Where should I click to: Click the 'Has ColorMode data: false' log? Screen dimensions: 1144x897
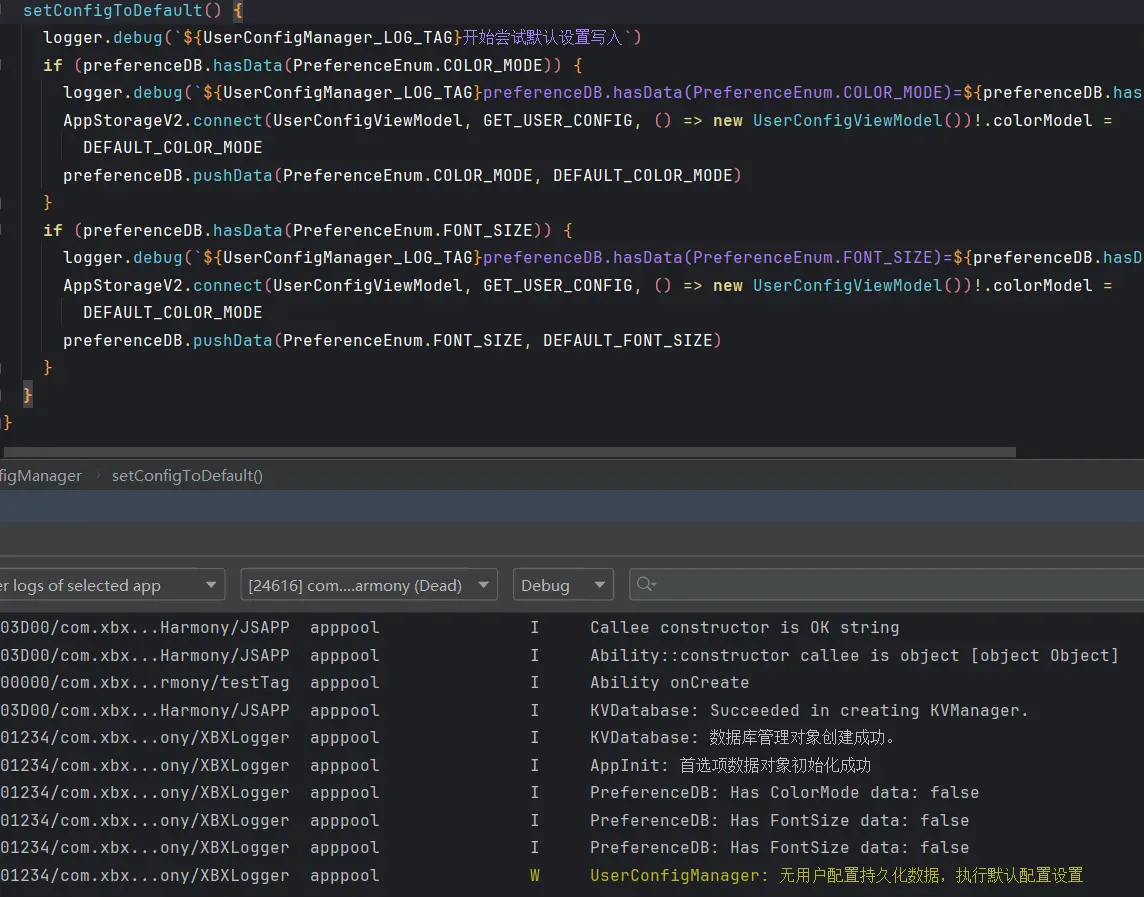click(784, 793)
